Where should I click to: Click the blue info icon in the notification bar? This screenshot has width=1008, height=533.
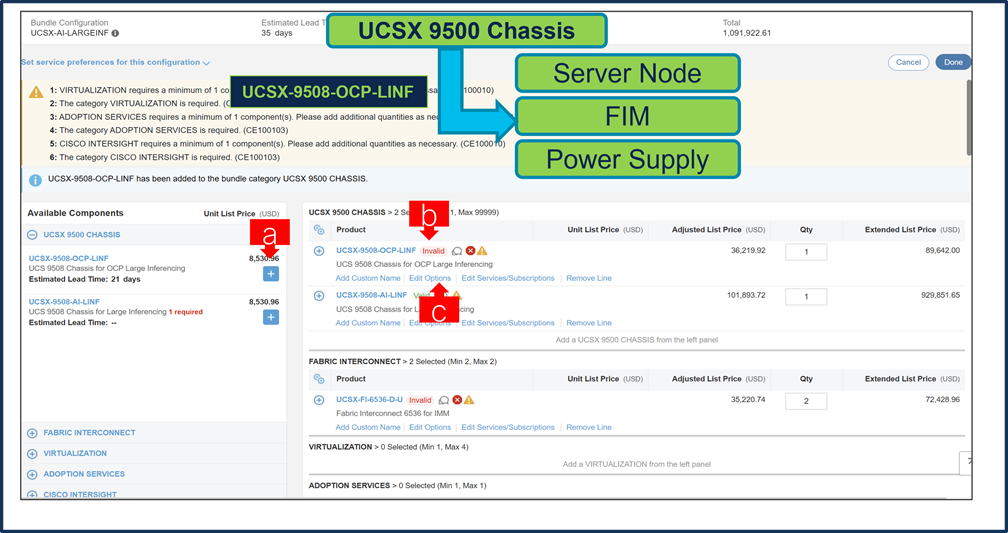(35, 180)
